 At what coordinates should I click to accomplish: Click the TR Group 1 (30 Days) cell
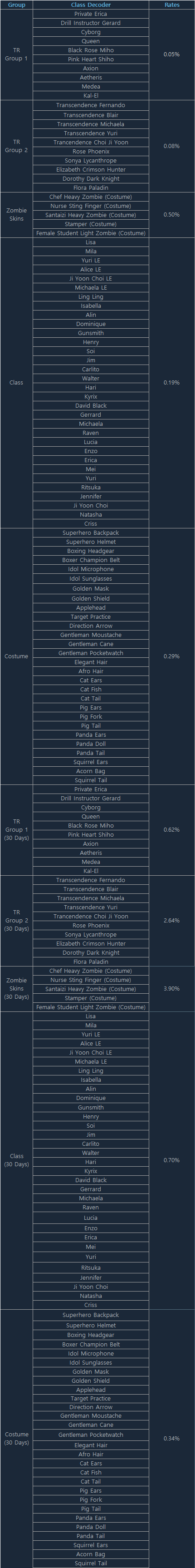16,830
